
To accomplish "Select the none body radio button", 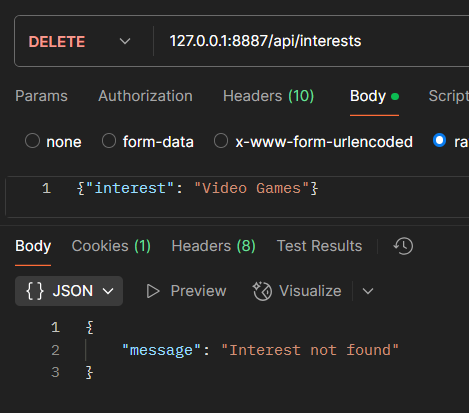I will click(32, 141).
